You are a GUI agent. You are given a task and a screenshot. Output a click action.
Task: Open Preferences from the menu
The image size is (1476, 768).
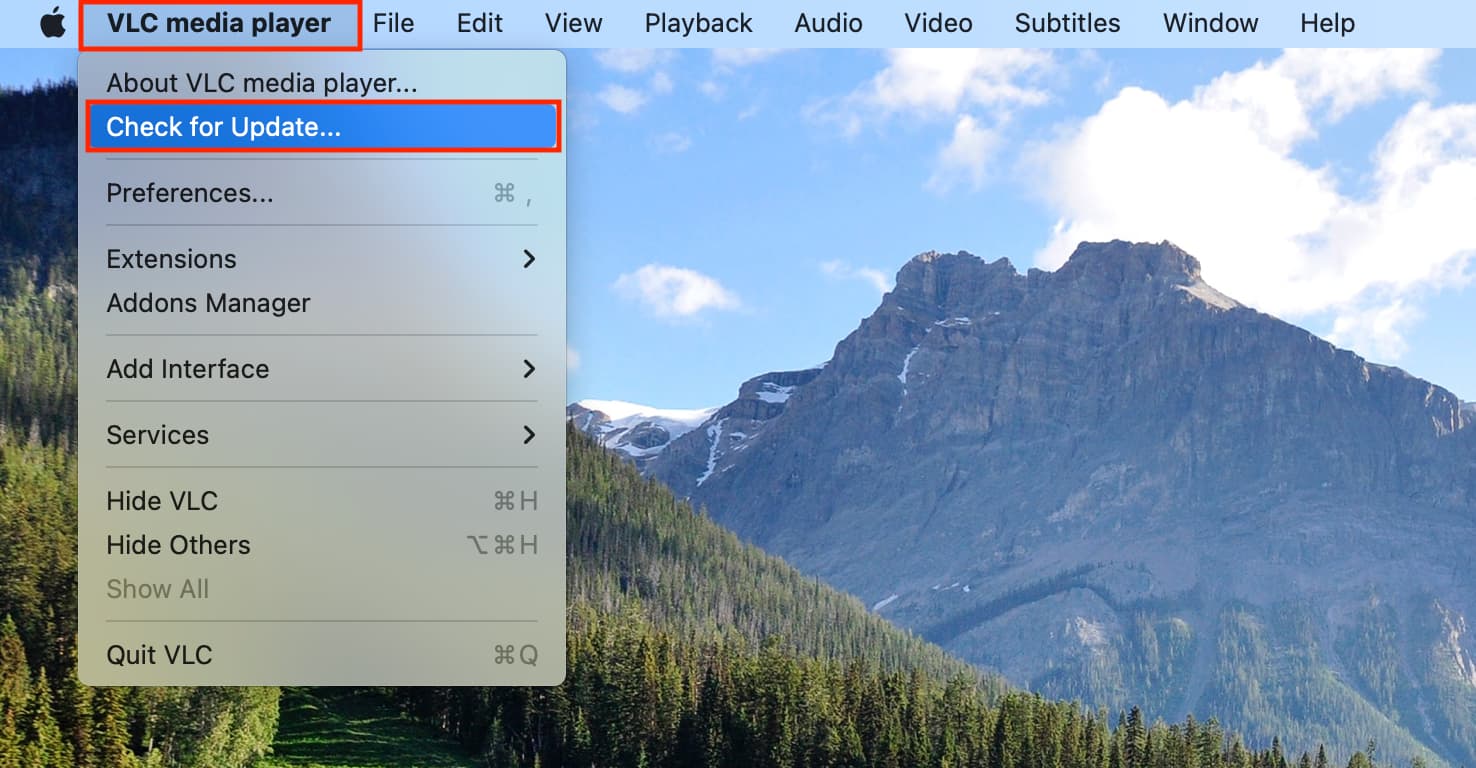pos(322,193)
